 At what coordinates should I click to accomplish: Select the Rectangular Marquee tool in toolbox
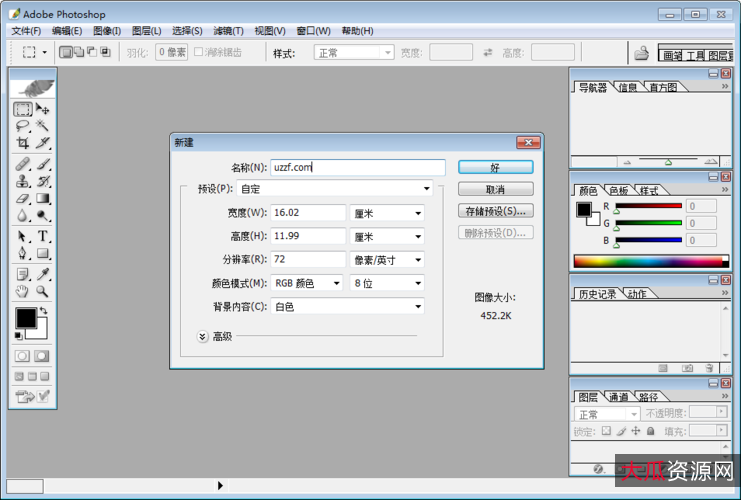[x=23, y=109]
